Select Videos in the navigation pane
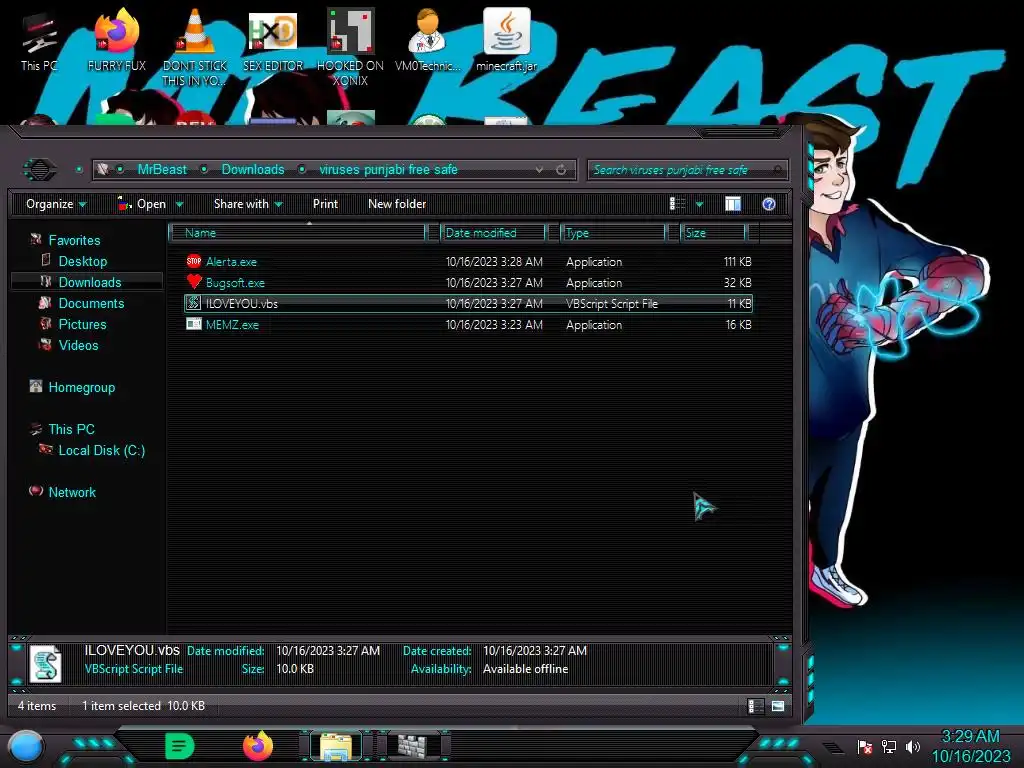Viewport: 1024px width, 768px height. (78, 345)
